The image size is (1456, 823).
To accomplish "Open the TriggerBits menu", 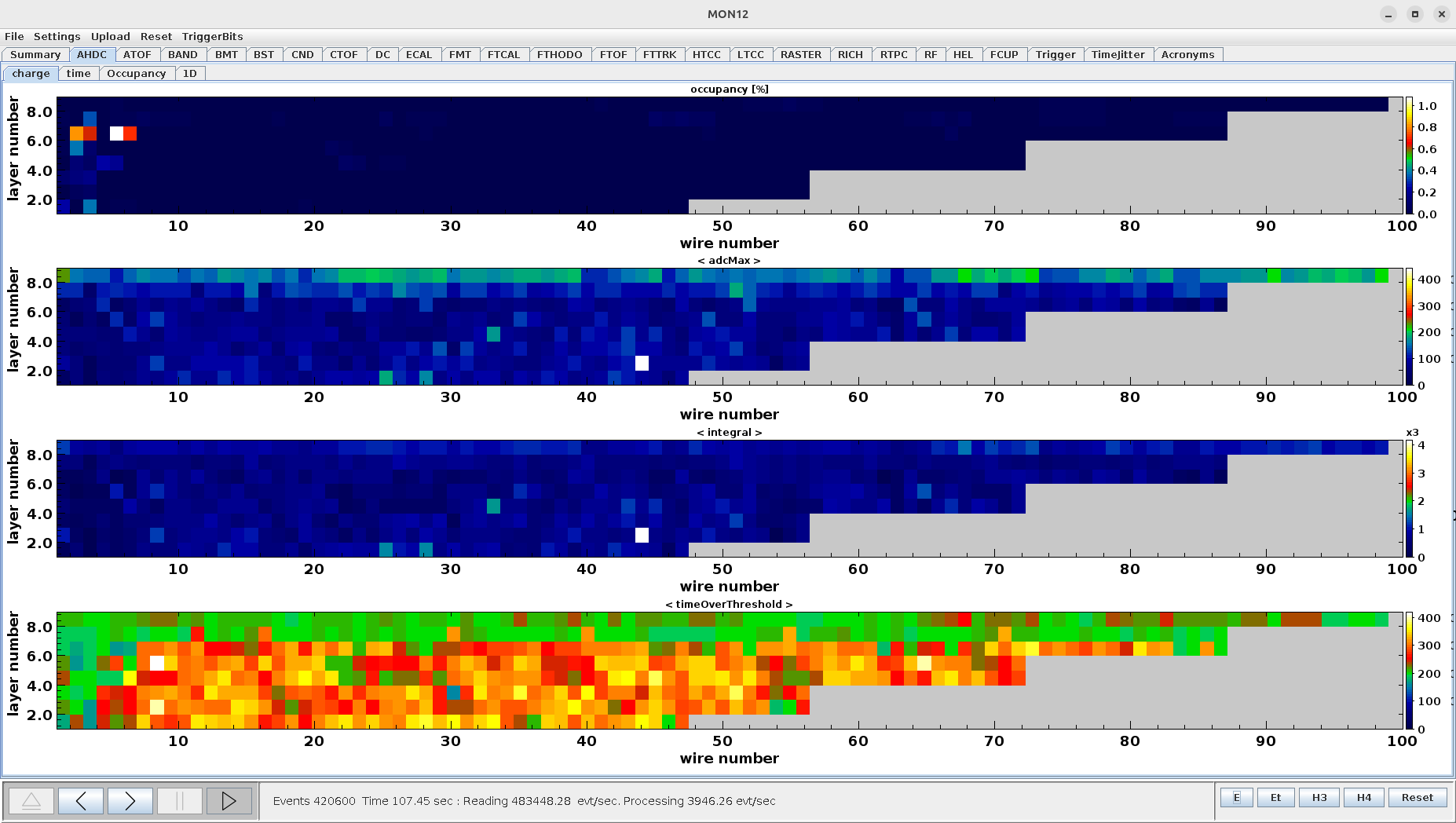I will click(213, 36).
